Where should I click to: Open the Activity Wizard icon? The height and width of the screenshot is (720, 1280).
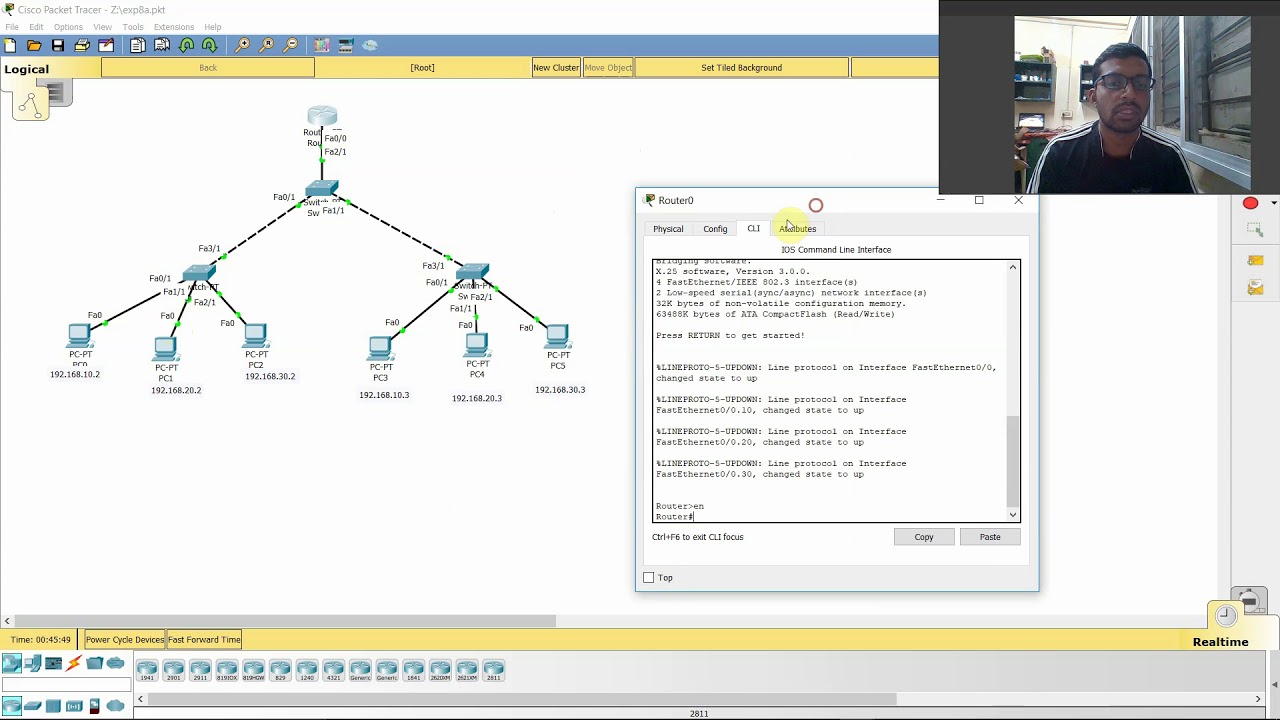click(x=106, y=45)
